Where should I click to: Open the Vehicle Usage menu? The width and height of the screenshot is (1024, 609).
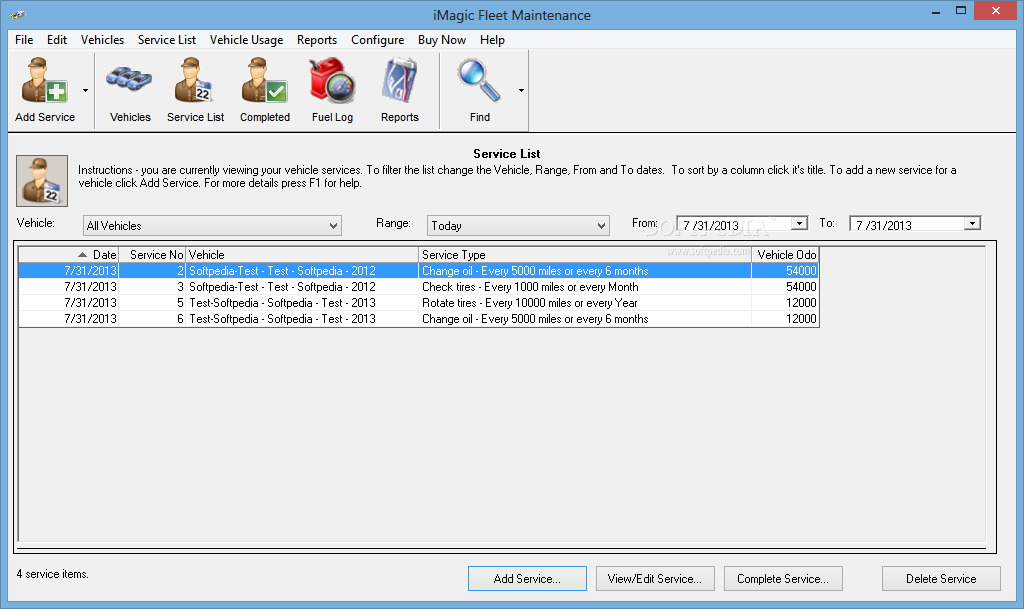point(246,40)
